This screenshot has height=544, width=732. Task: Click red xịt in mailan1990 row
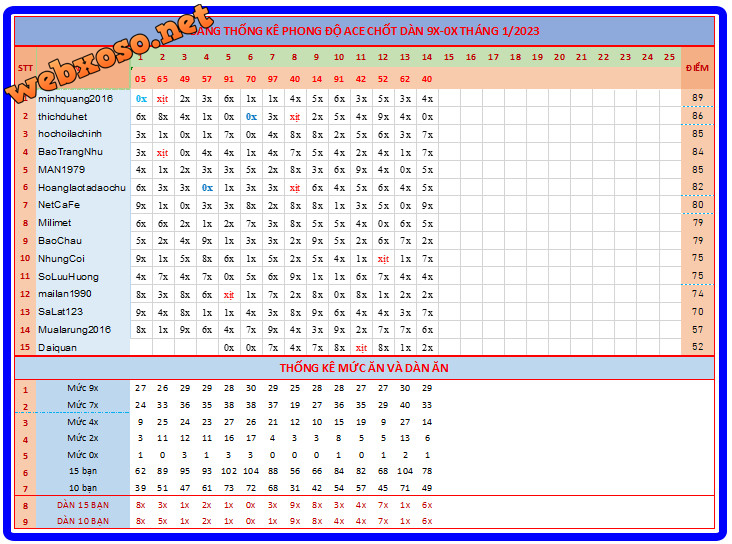click(x=229, y=295)
